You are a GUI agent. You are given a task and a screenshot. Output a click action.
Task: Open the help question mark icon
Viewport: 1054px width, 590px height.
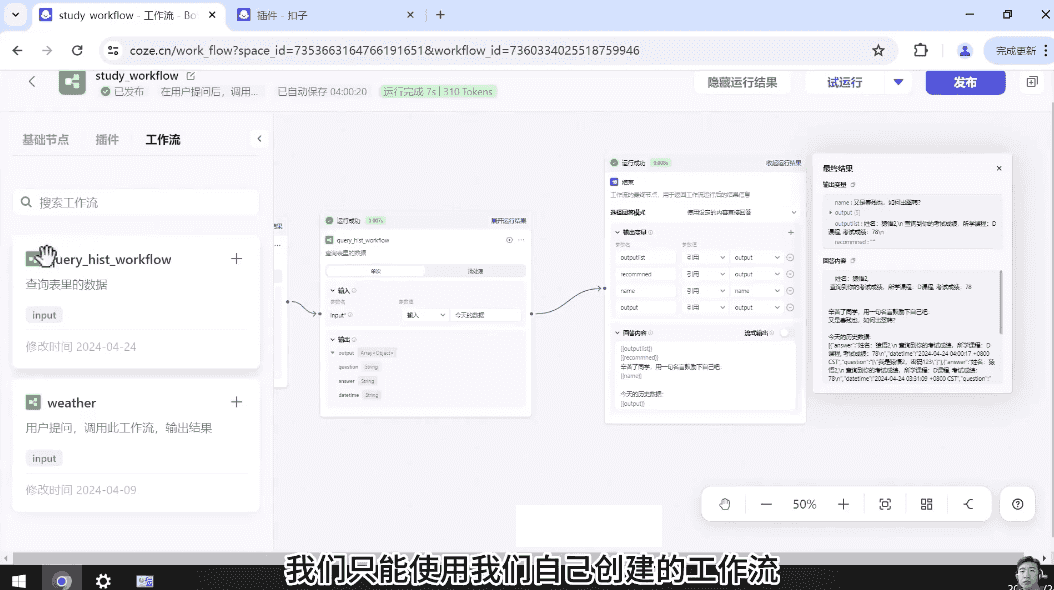click(1017, 504)
